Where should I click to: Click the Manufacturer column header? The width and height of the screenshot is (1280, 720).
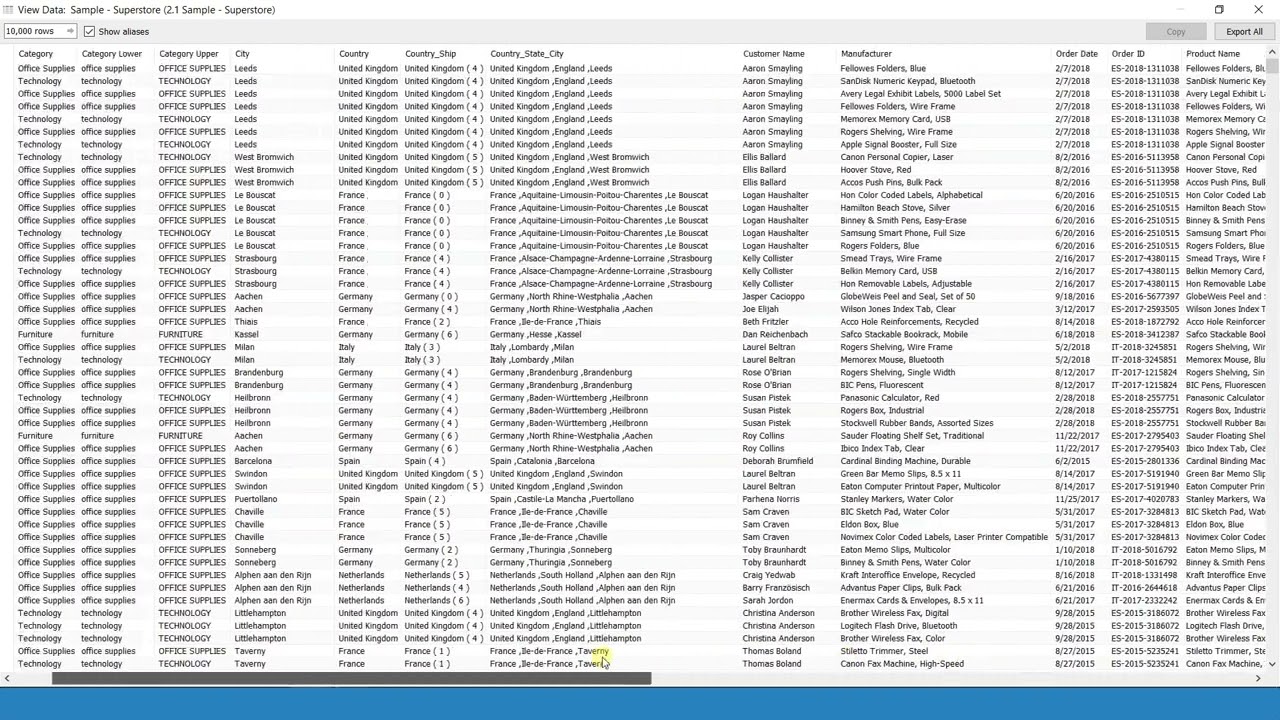click(x=866, y=54)
